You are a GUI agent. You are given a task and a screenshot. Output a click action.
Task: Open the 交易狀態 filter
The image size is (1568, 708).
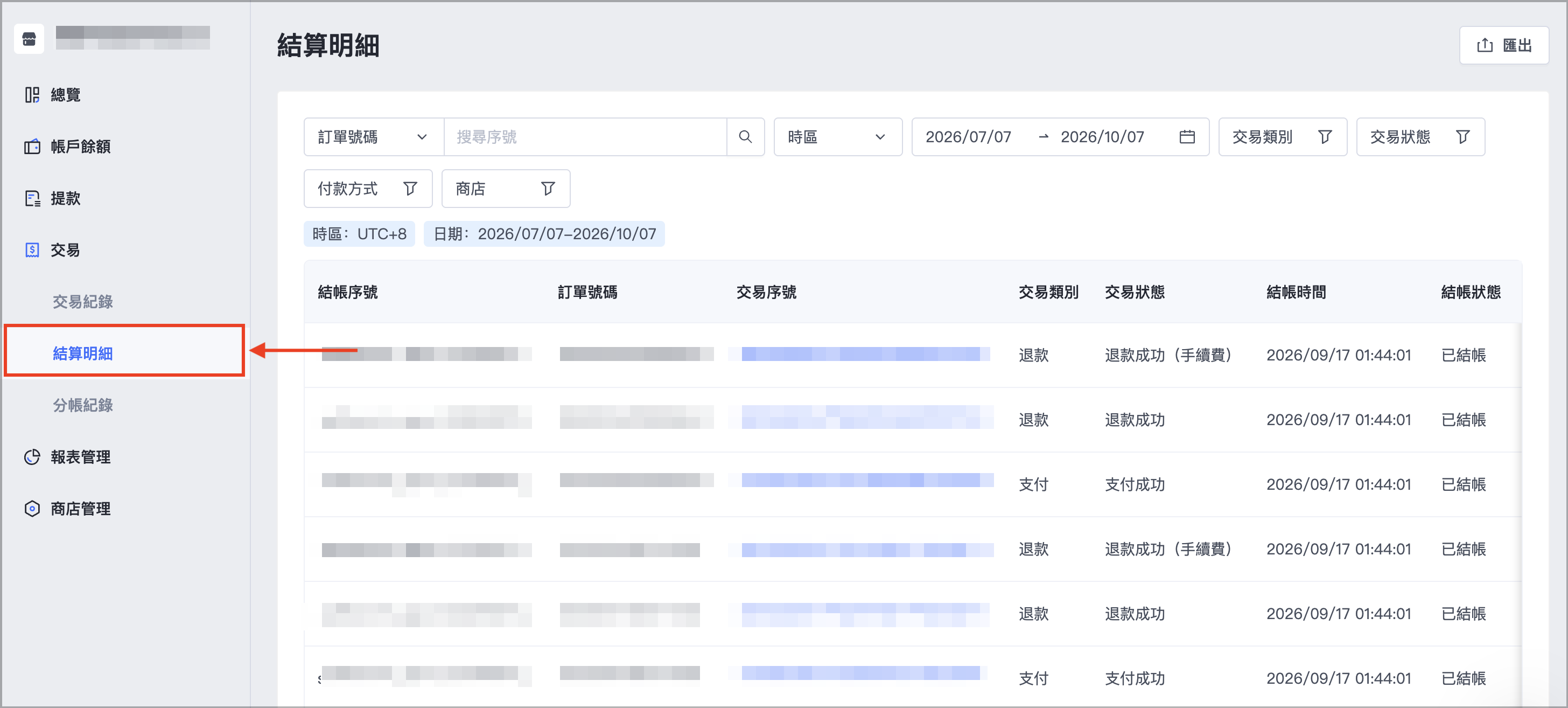click(x=1420, y=137)
